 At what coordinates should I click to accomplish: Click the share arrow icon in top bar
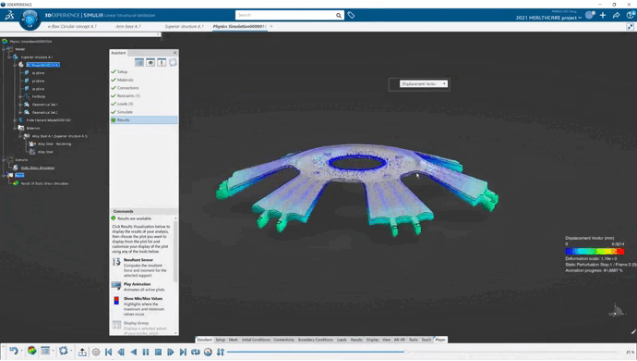(616, 15)
